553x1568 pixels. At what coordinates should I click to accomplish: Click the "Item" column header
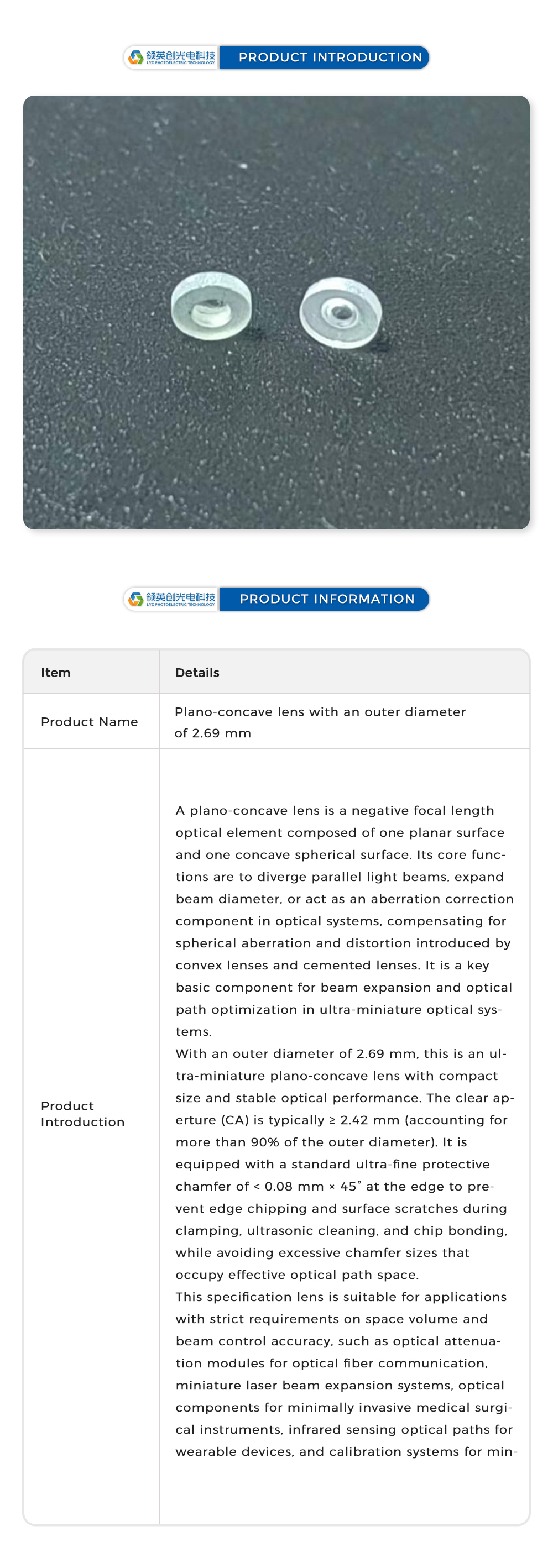click(x=55, y=673)
